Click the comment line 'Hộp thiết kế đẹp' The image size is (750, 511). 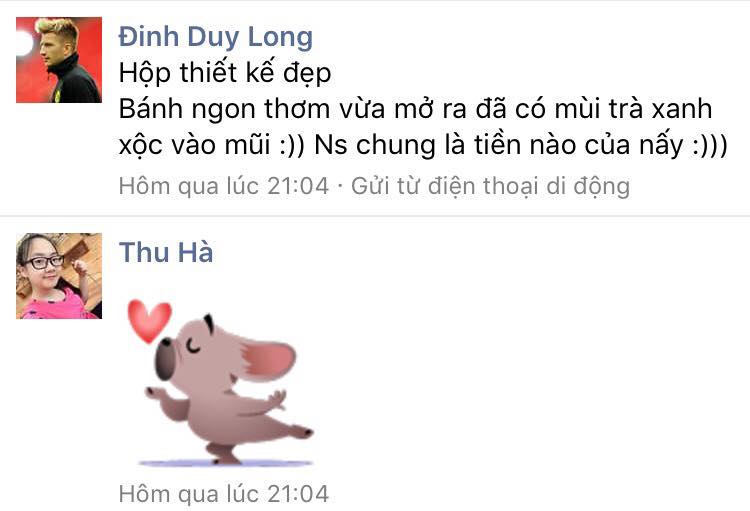click(225, 74)
